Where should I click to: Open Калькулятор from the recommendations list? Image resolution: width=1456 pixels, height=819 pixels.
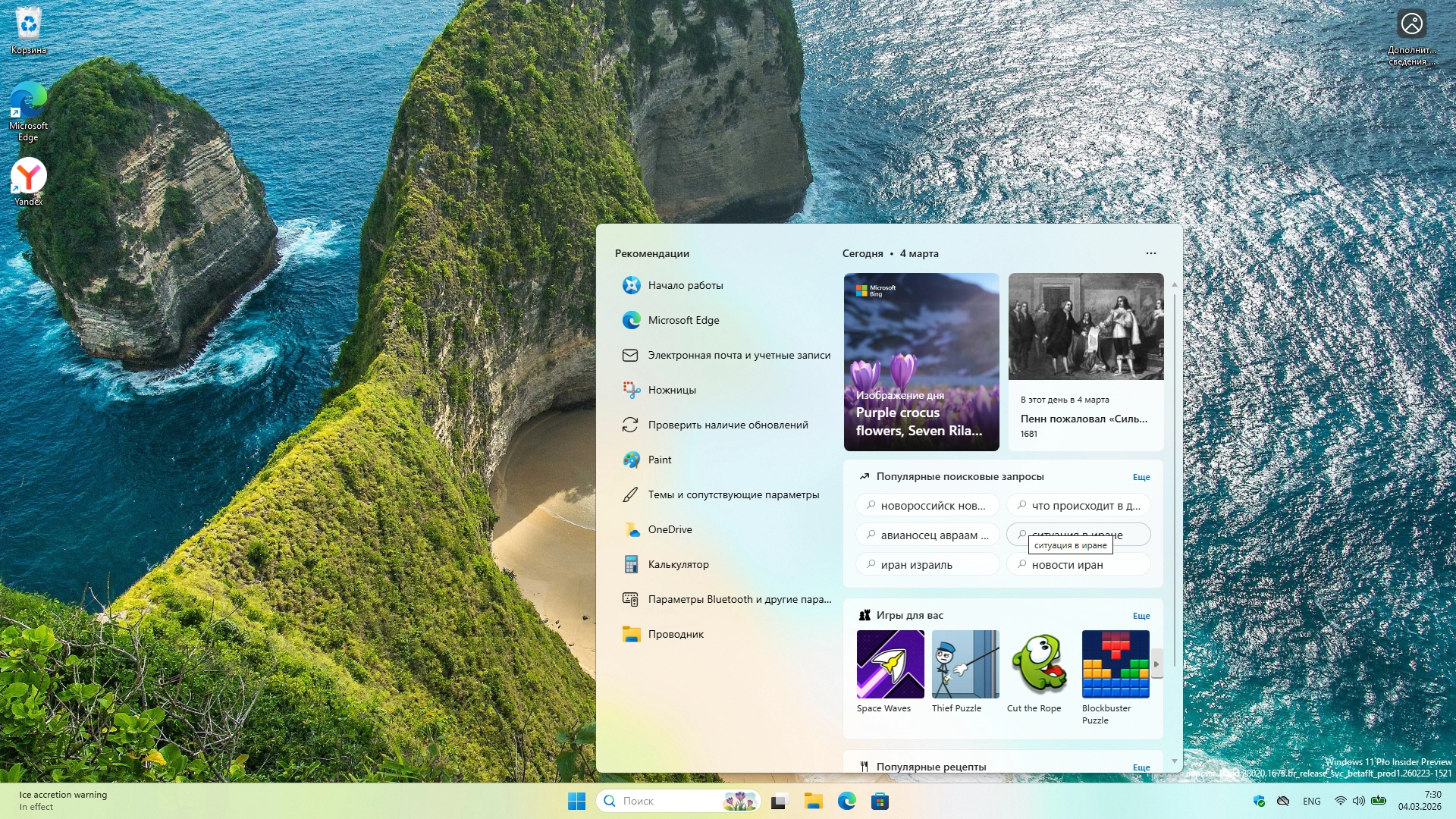[677, 564]
